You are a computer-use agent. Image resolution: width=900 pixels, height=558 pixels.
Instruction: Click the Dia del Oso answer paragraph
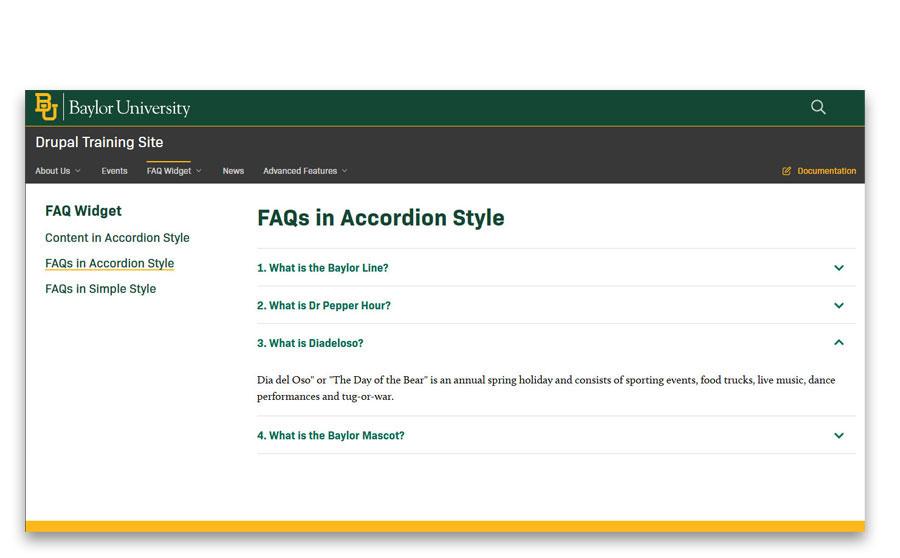click(x=546, y=388)
